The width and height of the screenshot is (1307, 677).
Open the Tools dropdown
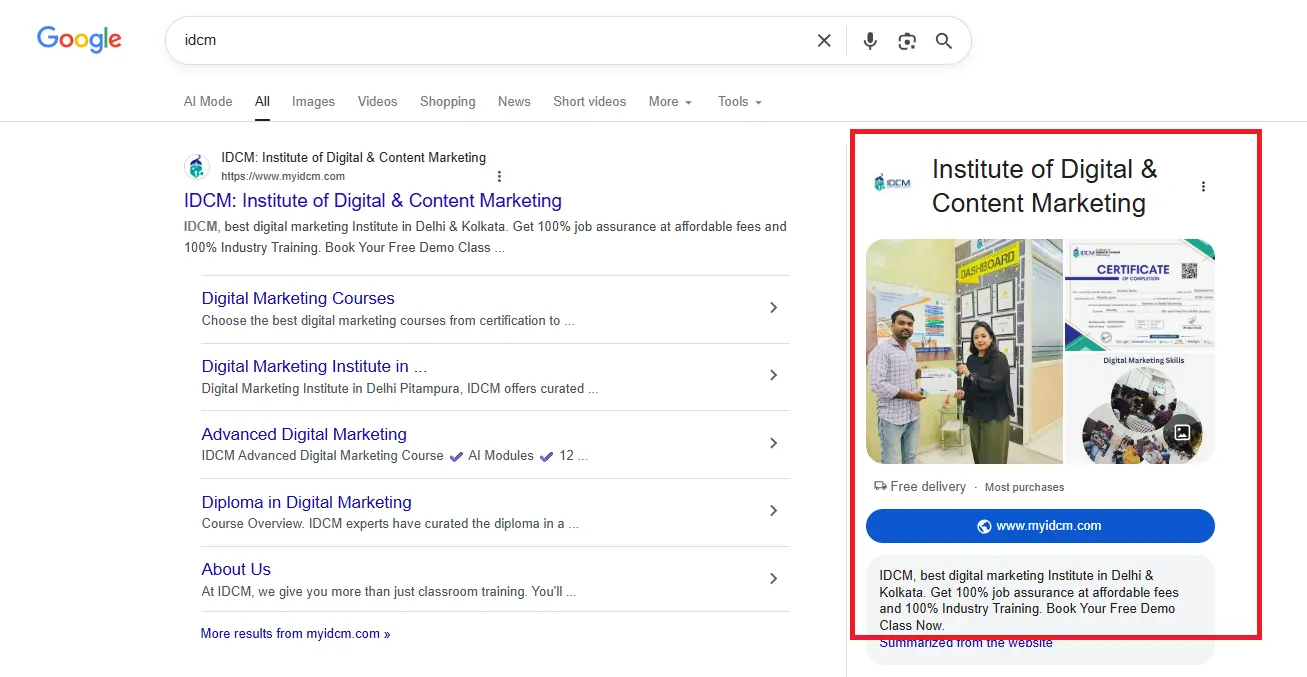point(739,102)
